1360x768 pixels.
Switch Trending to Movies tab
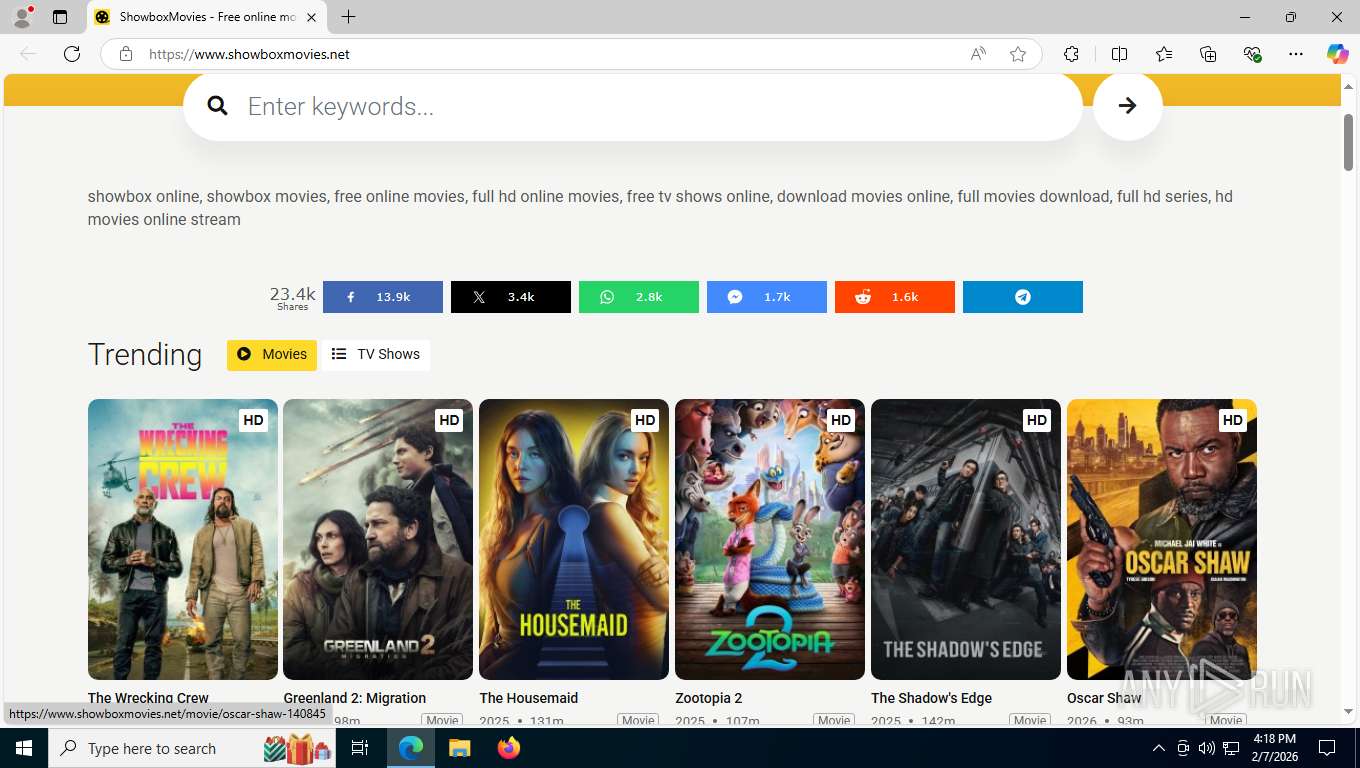[x=272, y=354]
